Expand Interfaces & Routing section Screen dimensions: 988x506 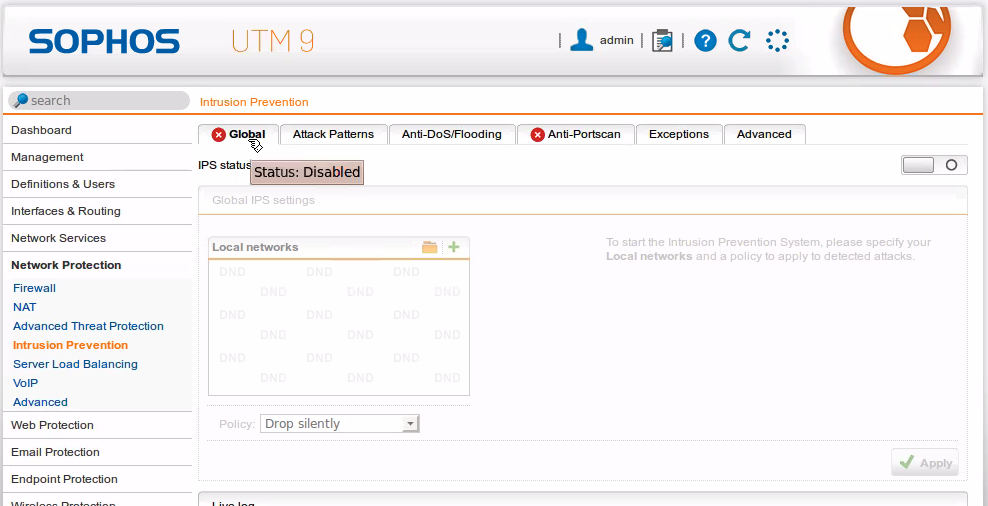point(98,211)
